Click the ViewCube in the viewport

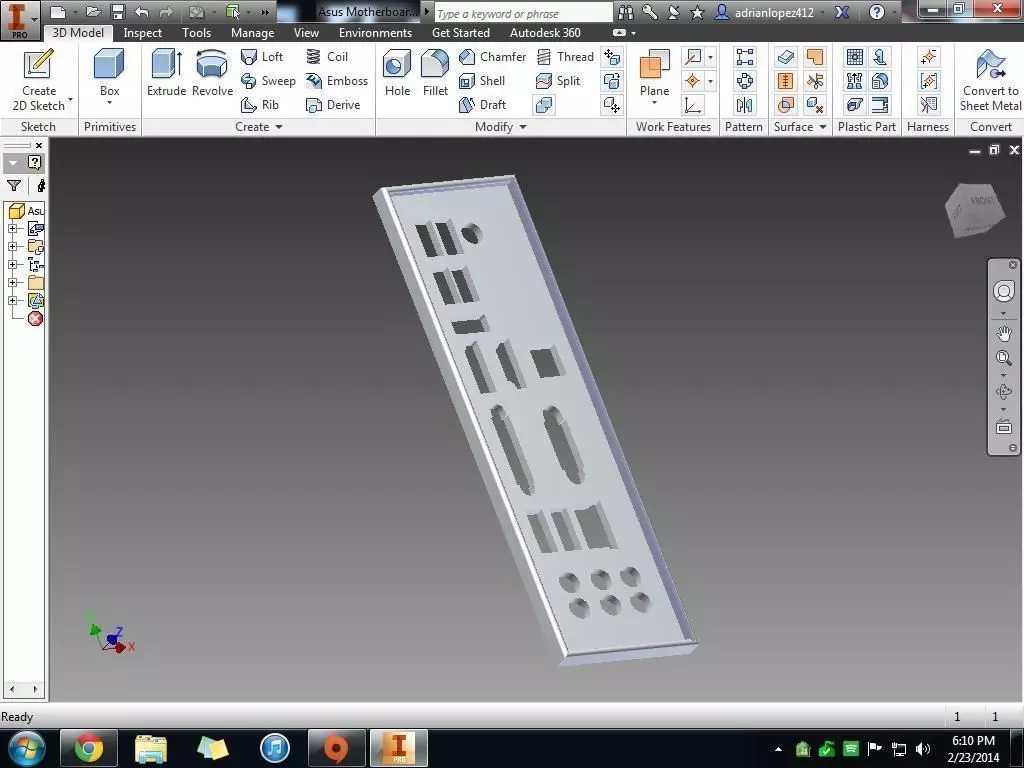click(974, 210)
